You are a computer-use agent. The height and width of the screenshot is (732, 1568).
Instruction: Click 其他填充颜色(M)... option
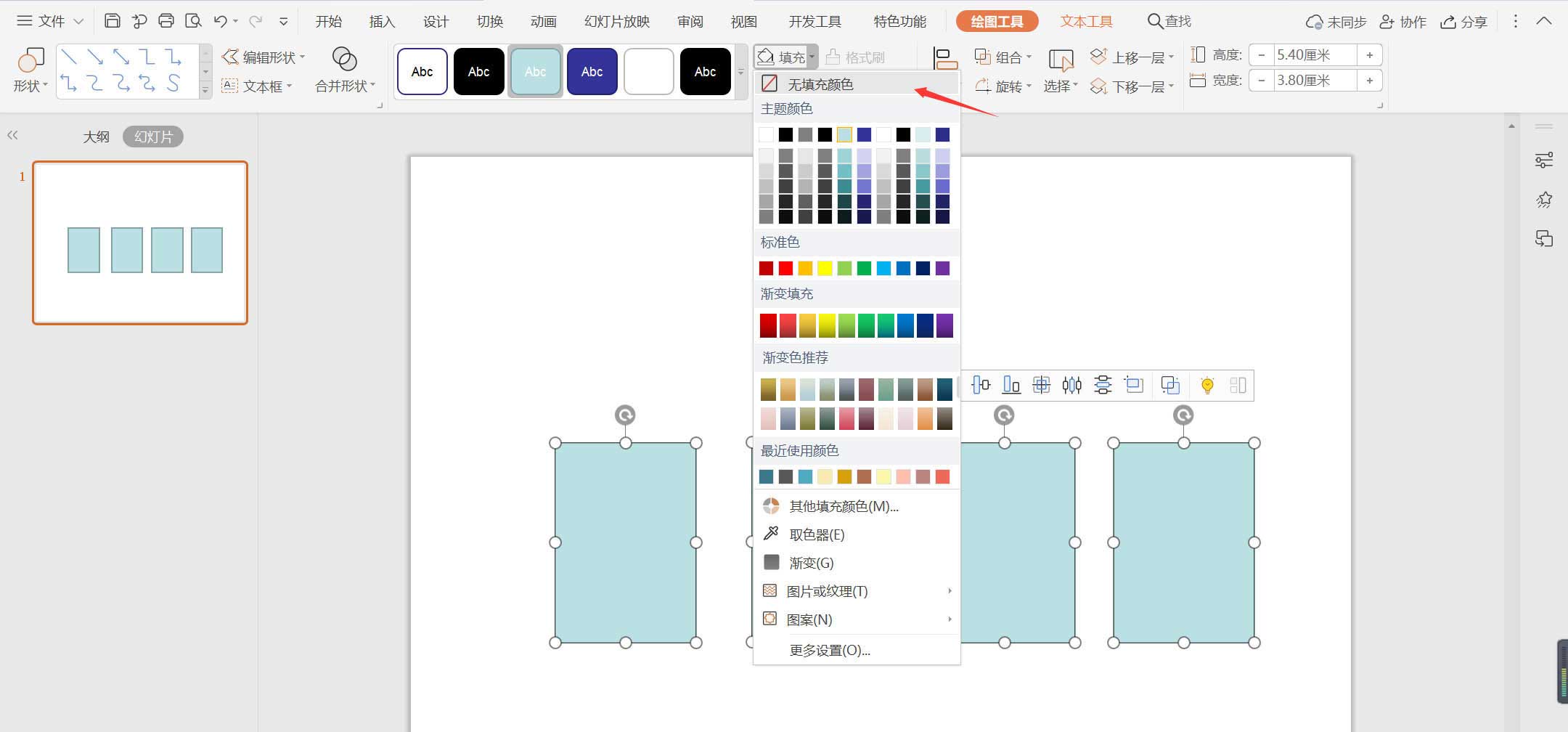click(857, 506)
